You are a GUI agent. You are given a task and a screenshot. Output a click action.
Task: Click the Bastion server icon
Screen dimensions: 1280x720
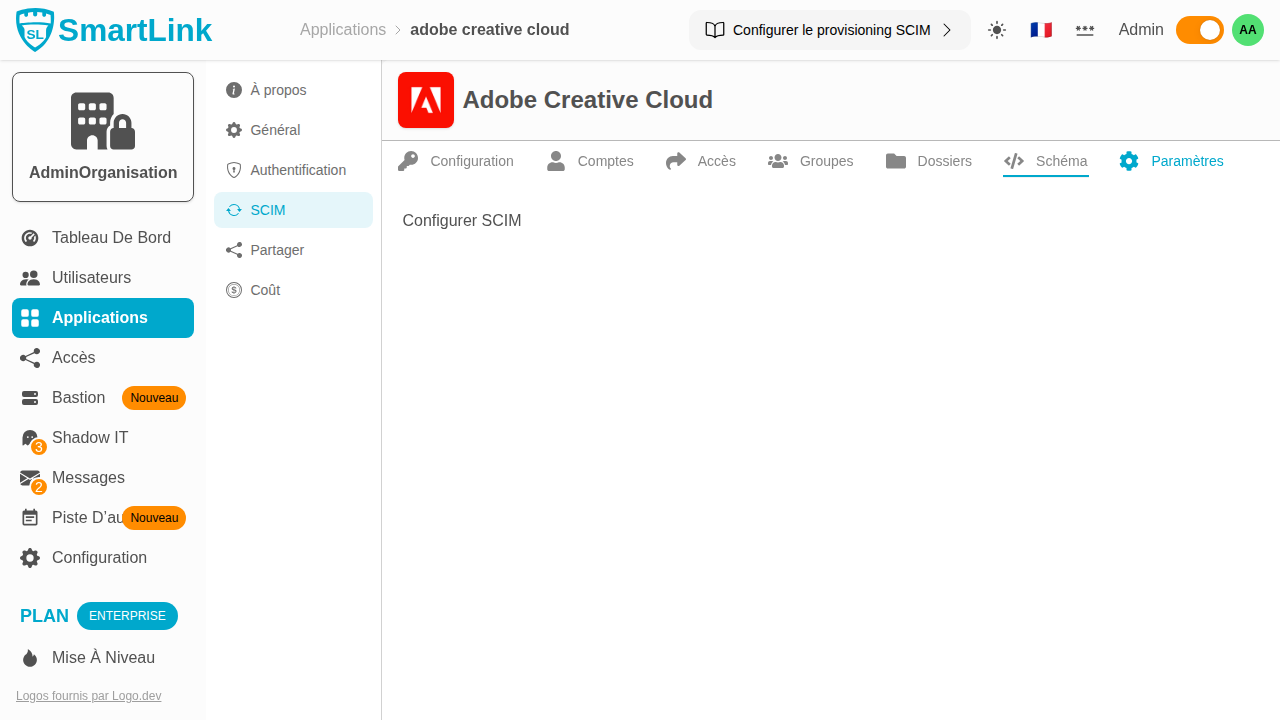tap(30, 398)
